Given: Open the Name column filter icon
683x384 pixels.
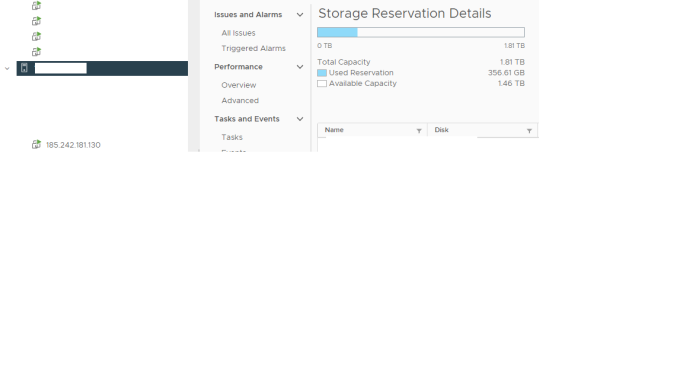Looking at the screenshot, I should point(419,131).
